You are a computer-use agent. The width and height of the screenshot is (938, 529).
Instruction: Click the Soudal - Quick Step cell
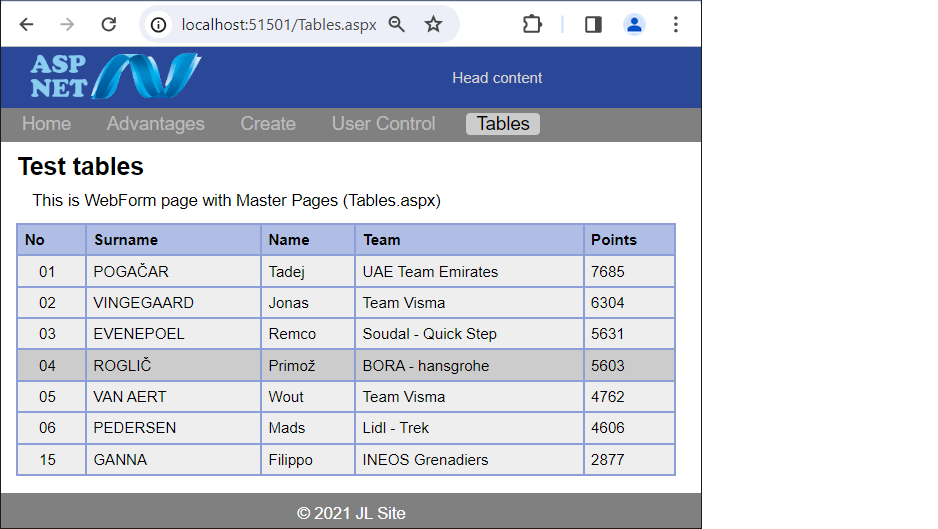coord(470,334)
